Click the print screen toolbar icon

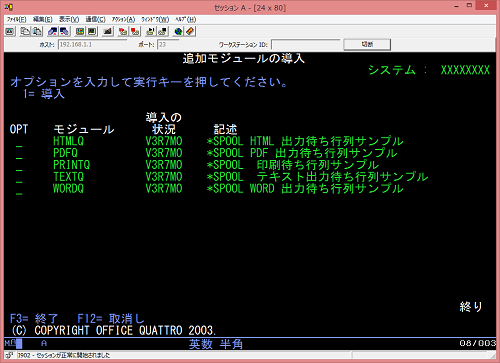pyautogui.click(x=10, y=31)
